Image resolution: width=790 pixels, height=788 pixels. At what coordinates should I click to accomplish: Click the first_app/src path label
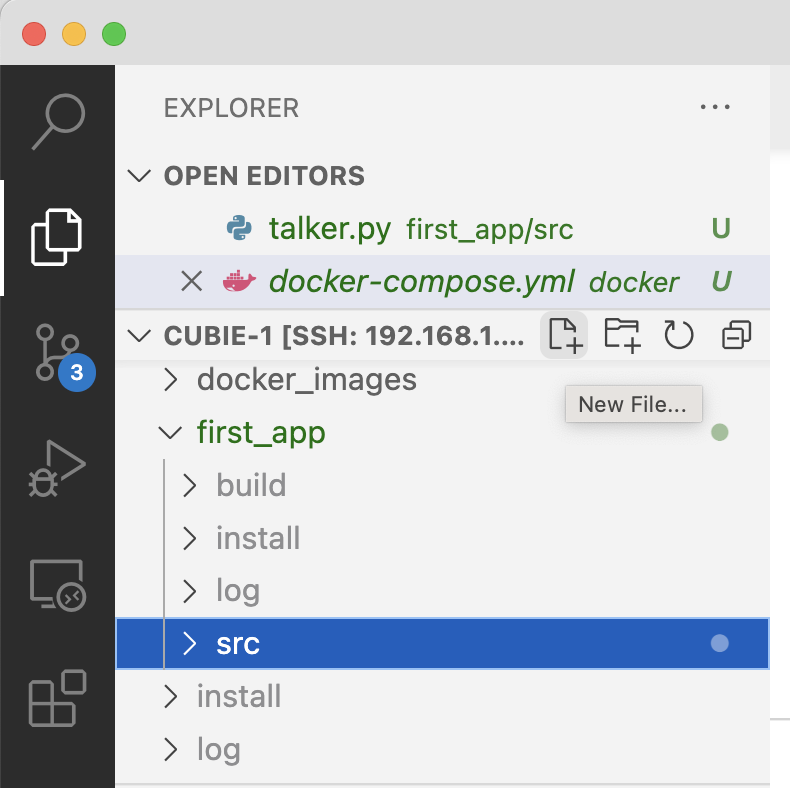[x=490, y=230]
